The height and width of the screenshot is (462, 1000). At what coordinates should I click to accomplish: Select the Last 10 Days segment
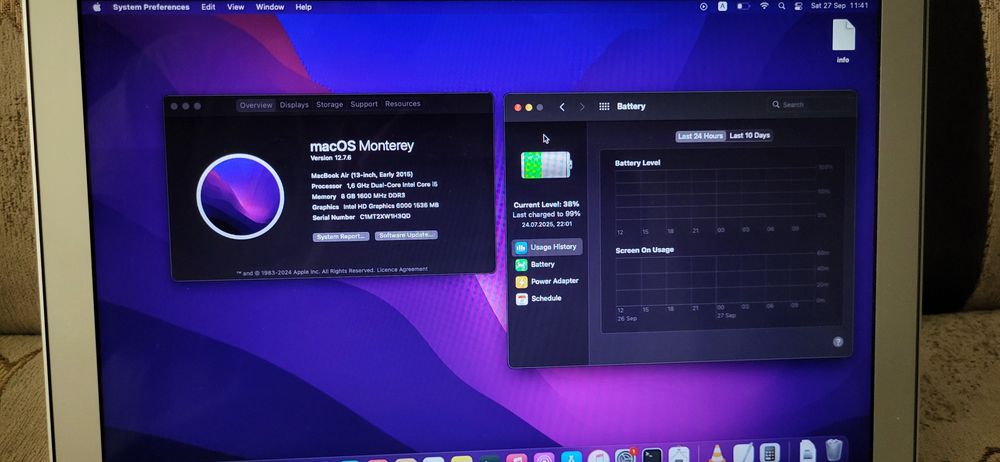pyautogui.click(x=750, y=135)
